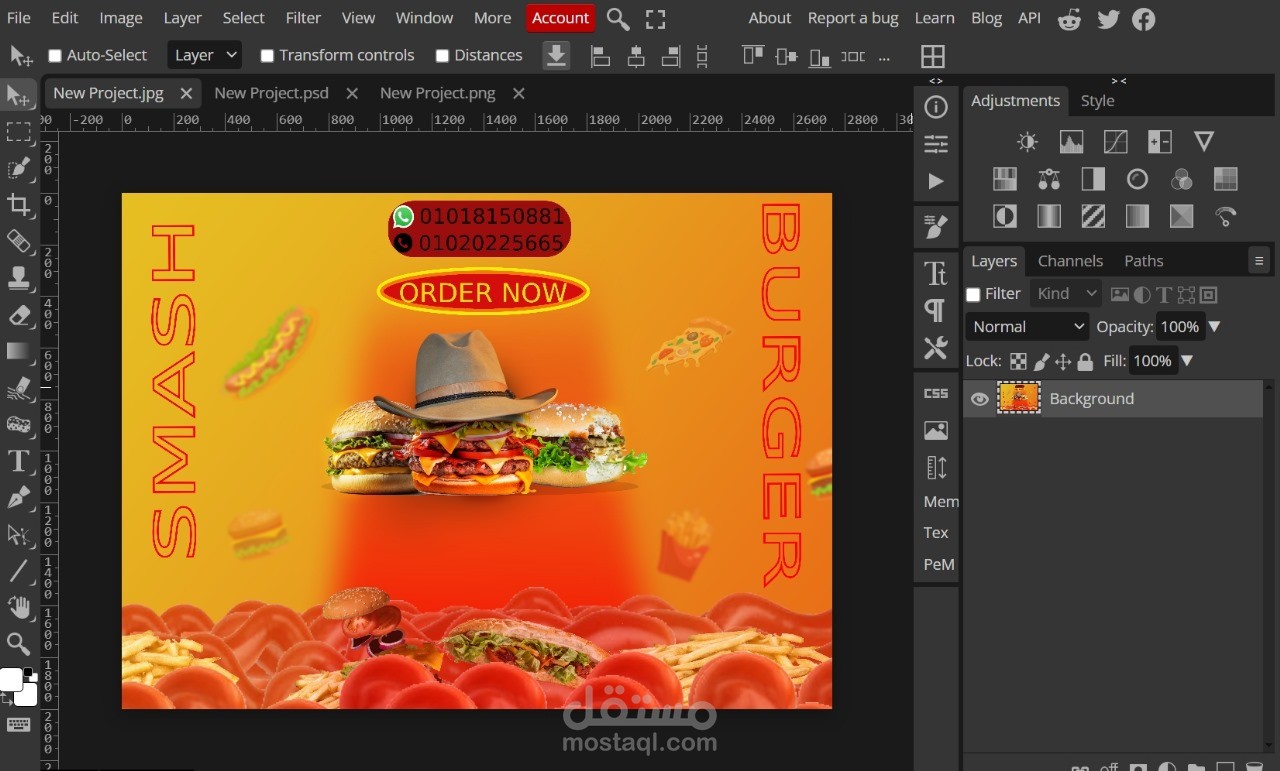
Task: Select the Move tool in the toolbar
Action: tap(18, 95)
